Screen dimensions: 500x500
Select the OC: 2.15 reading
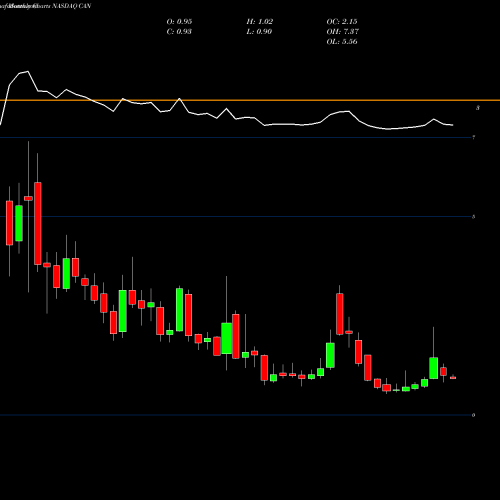click(x=342, y=22)
